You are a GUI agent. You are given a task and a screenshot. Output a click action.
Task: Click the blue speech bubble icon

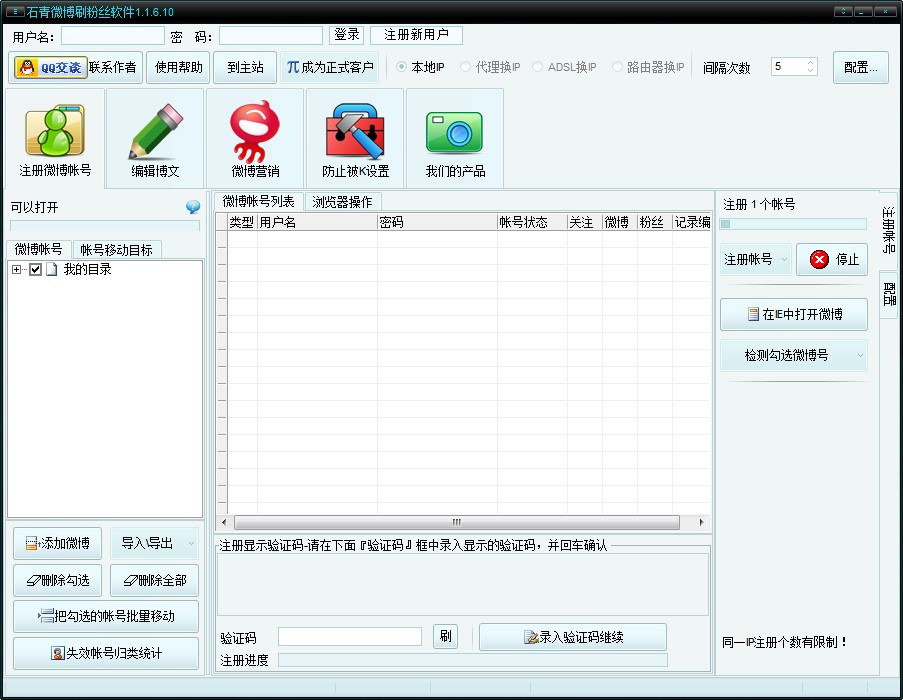click(193, 207)
